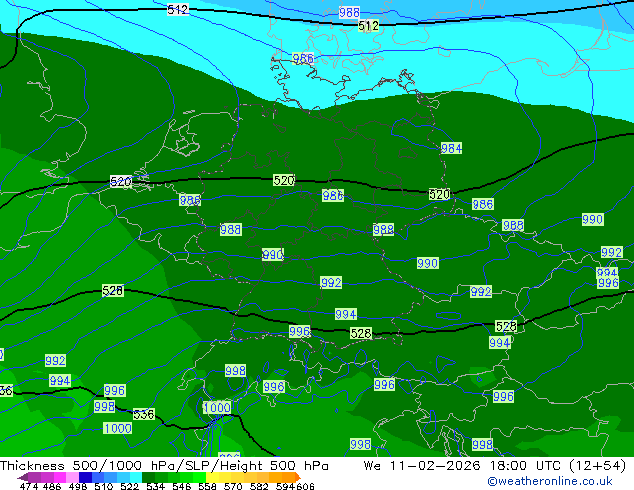Open the weatheronline.co.uk copyright link
Screen dimensions: 634x490
click(550, 481)
